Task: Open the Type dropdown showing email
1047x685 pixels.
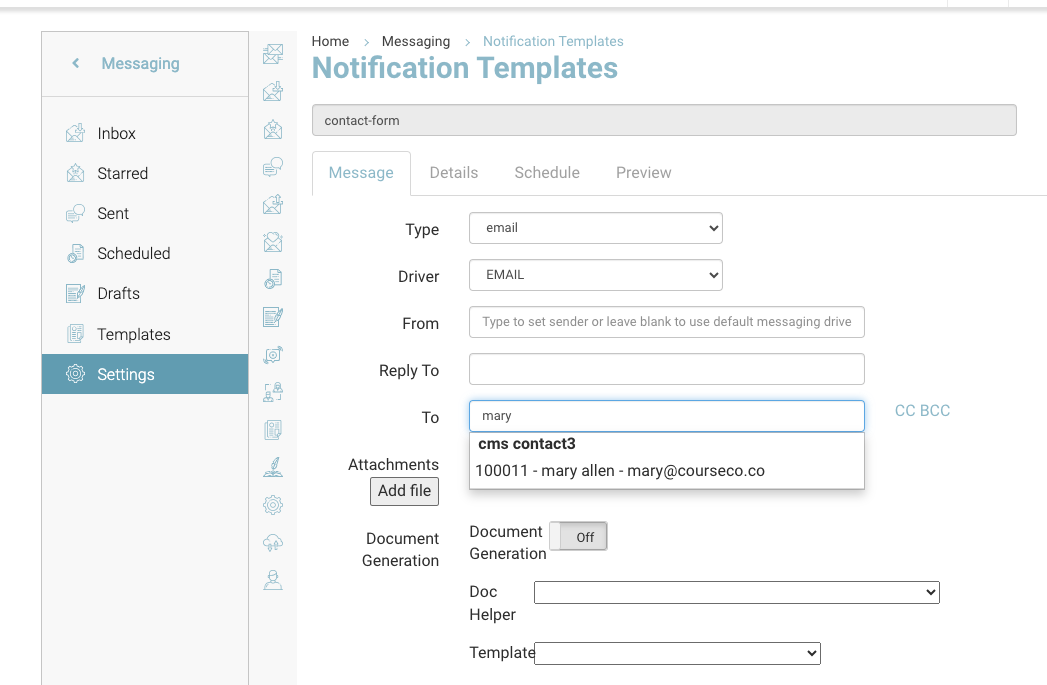Action: (595, 228)
